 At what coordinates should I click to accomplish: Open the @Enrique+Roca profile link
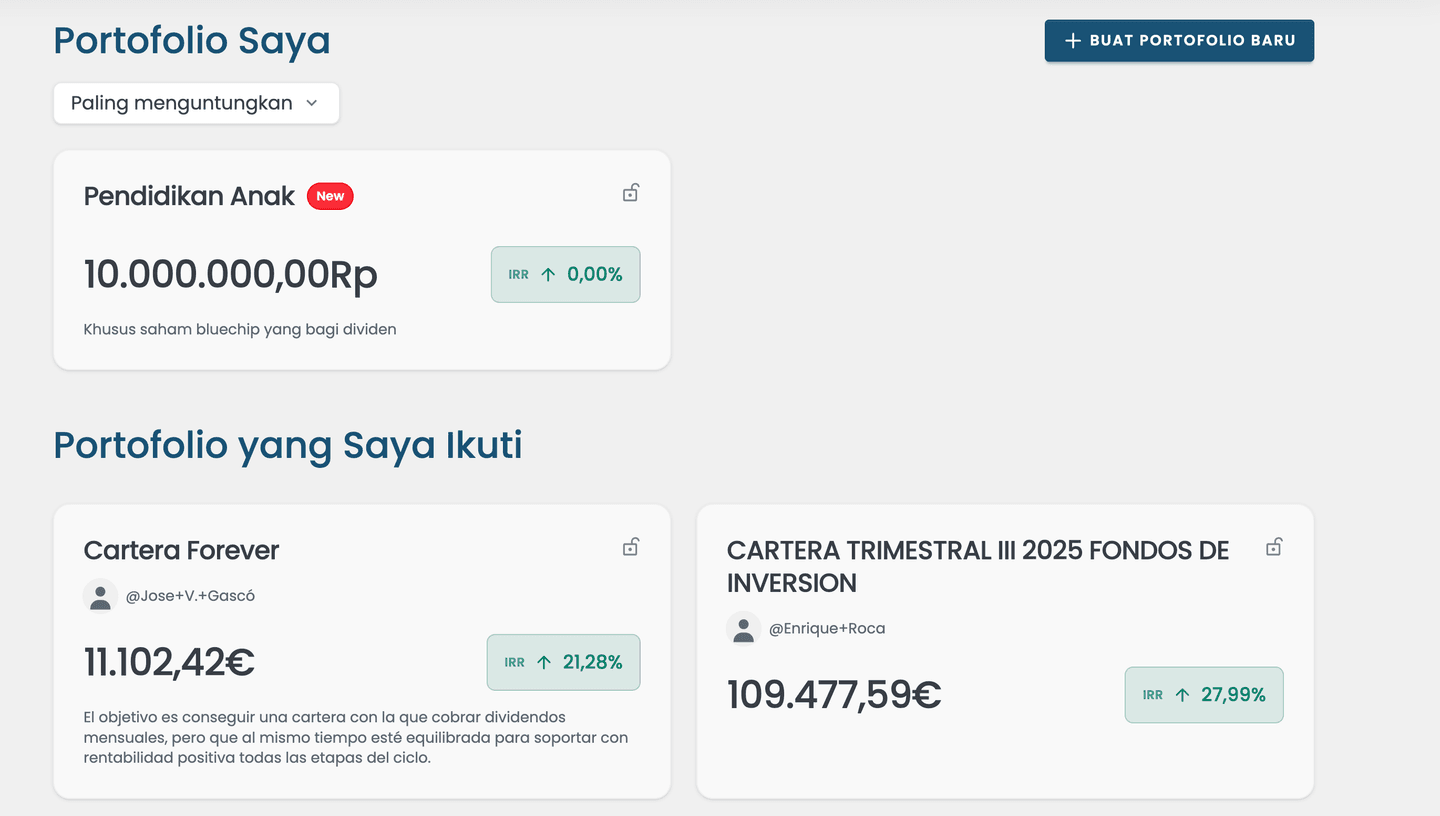click(x=826, y=629)
